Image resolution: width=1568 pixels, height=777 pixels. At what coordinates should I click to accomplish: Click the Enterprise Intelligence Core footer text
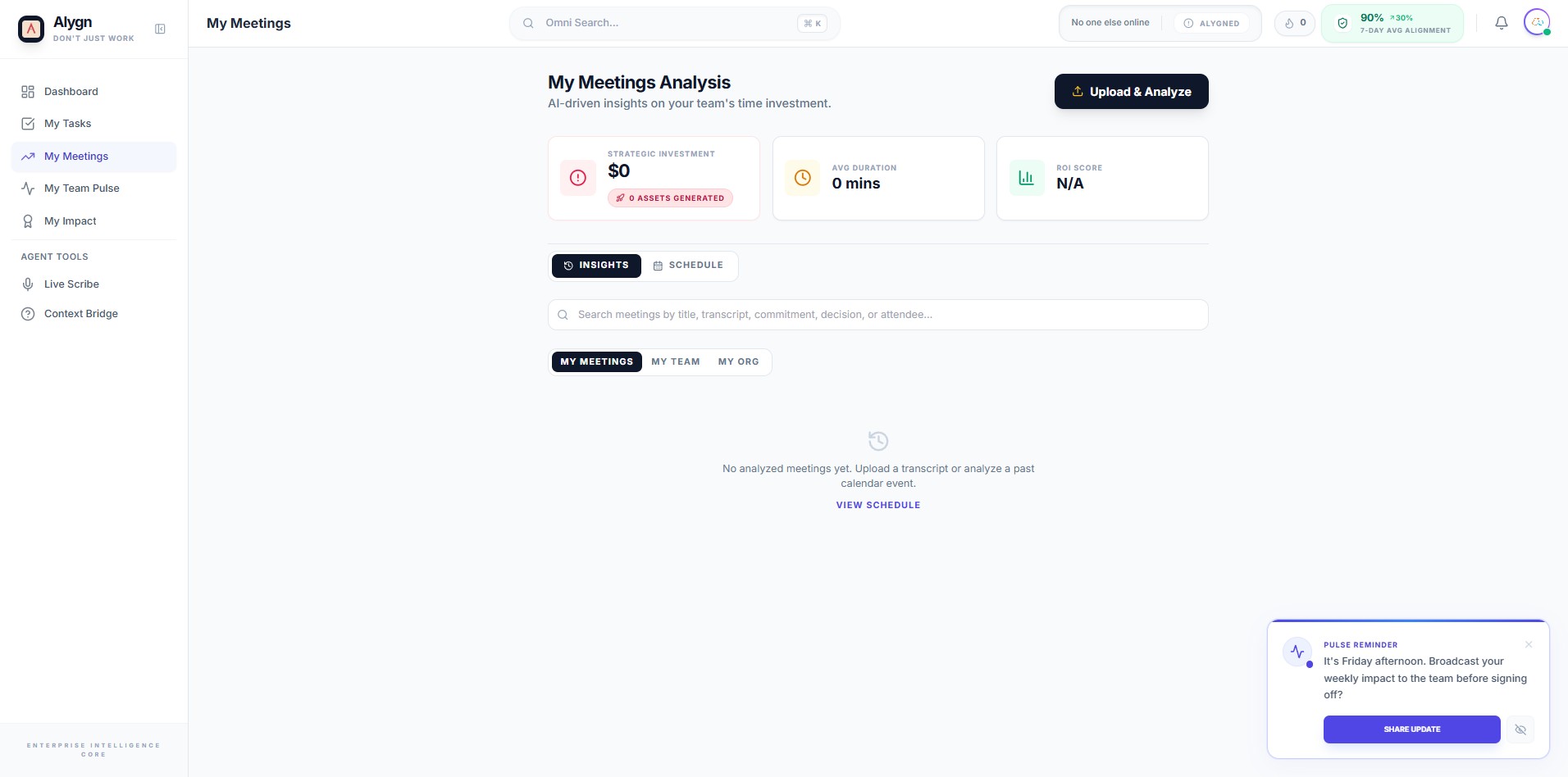click(x=93, y=750)
